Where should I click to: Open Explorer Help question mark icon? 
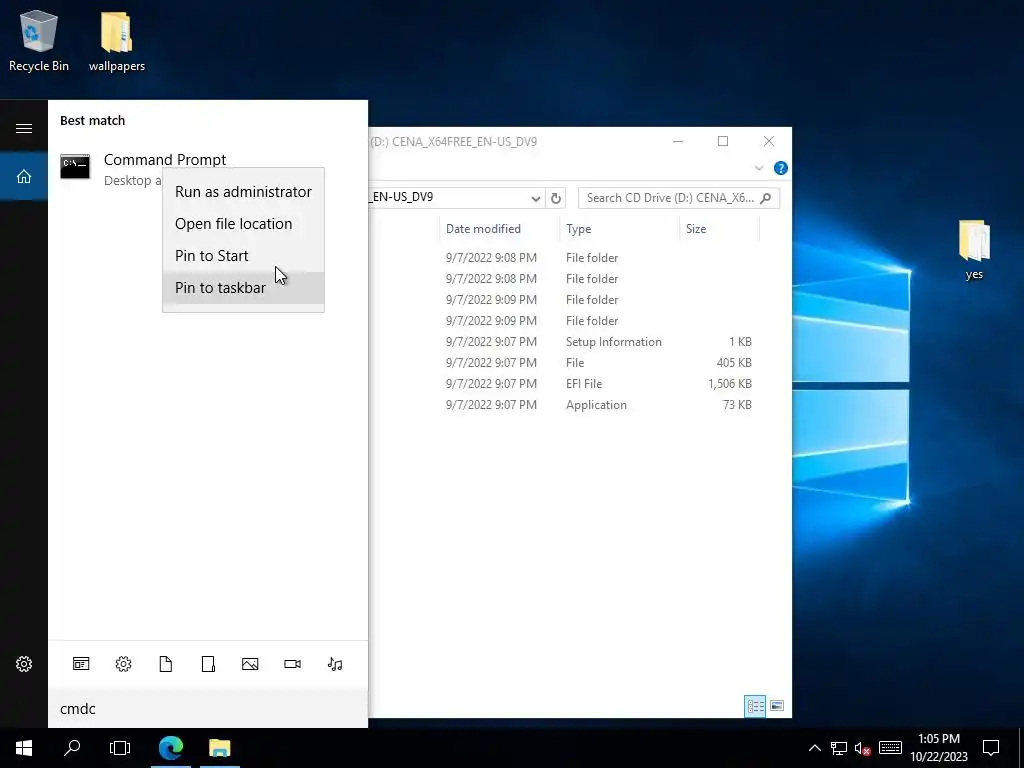(x=780, y=168)
